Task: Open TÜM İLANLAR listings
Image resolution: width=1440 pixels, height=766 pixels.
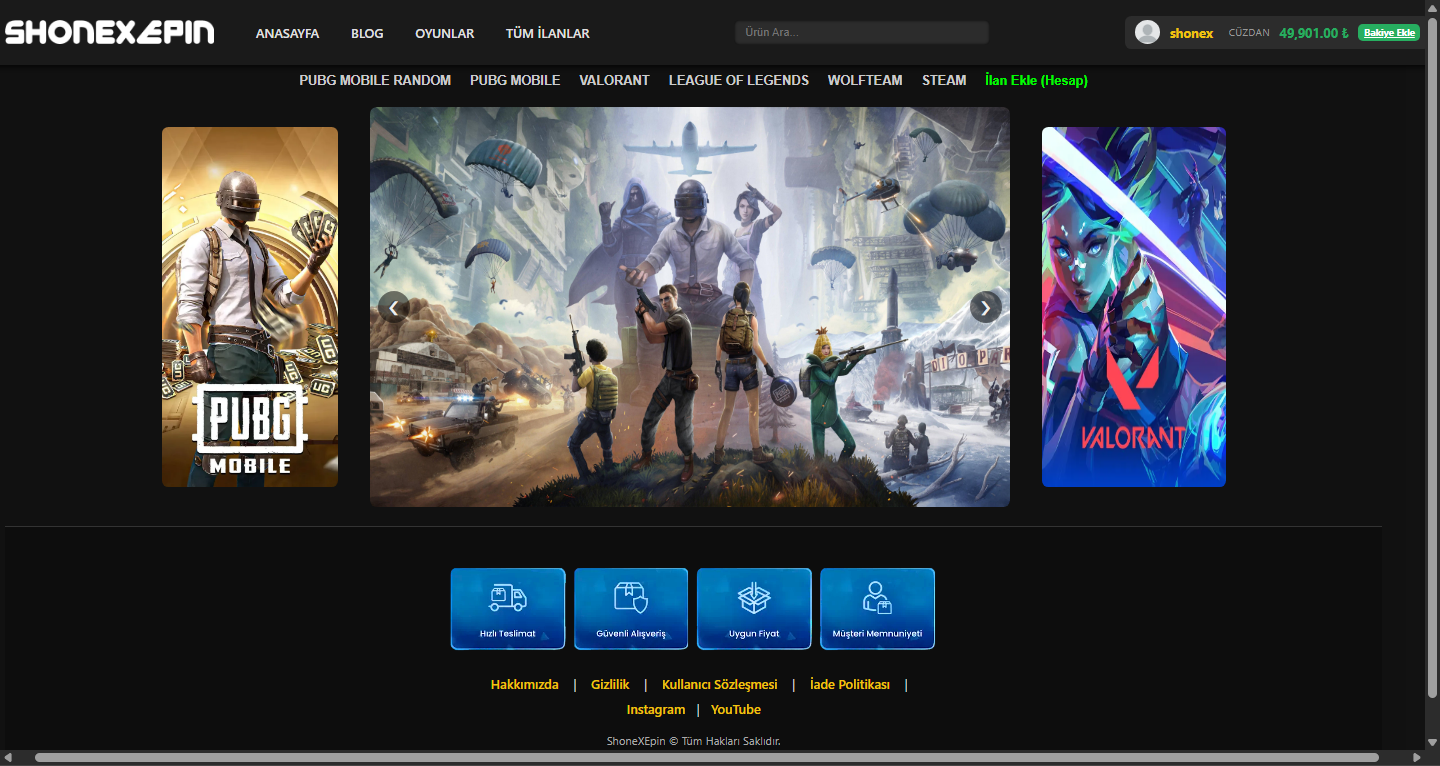Action: pos(548,33)
